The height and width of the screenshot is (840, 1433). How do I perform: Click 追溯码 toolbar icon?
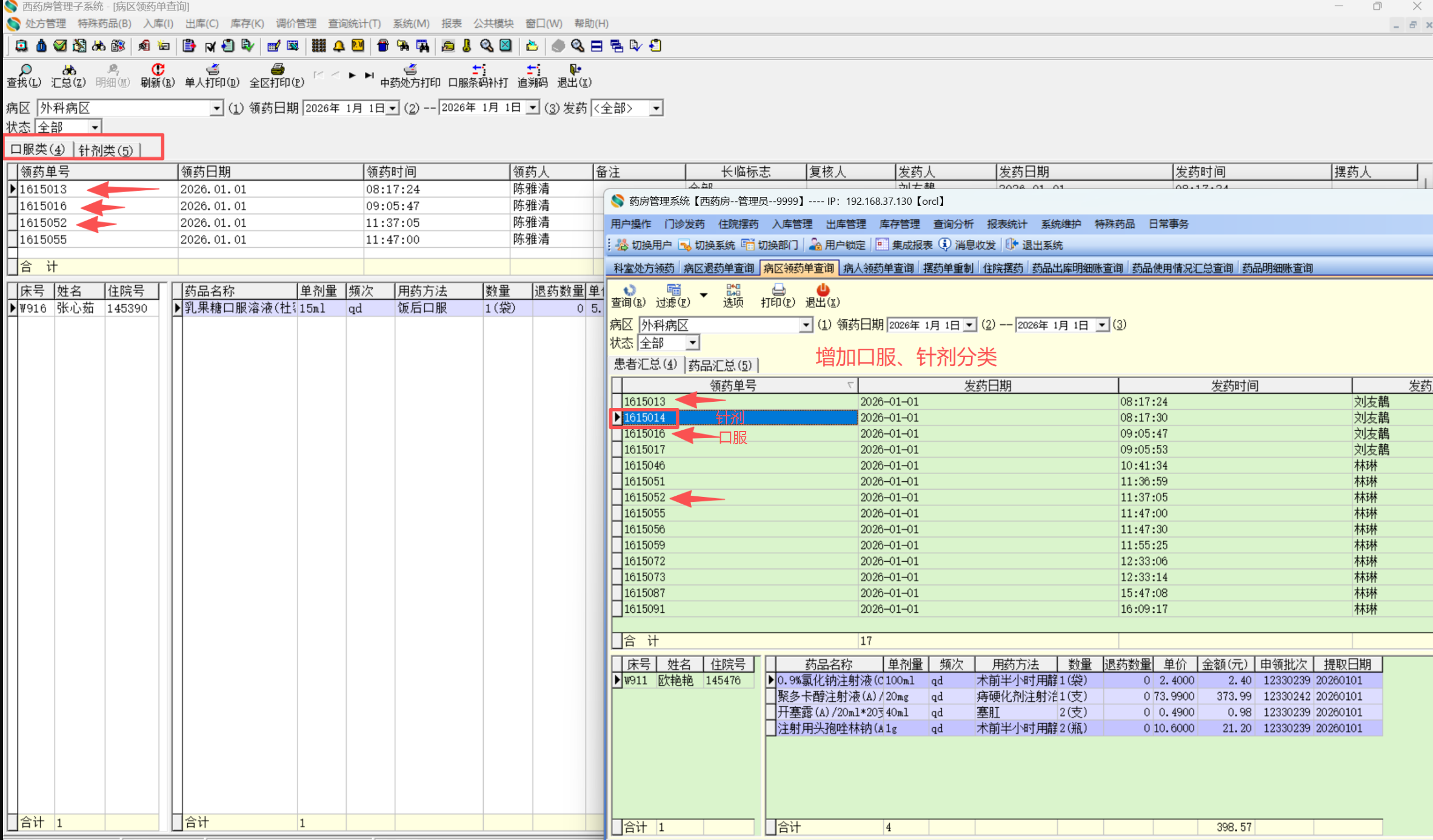click(532, 70)
